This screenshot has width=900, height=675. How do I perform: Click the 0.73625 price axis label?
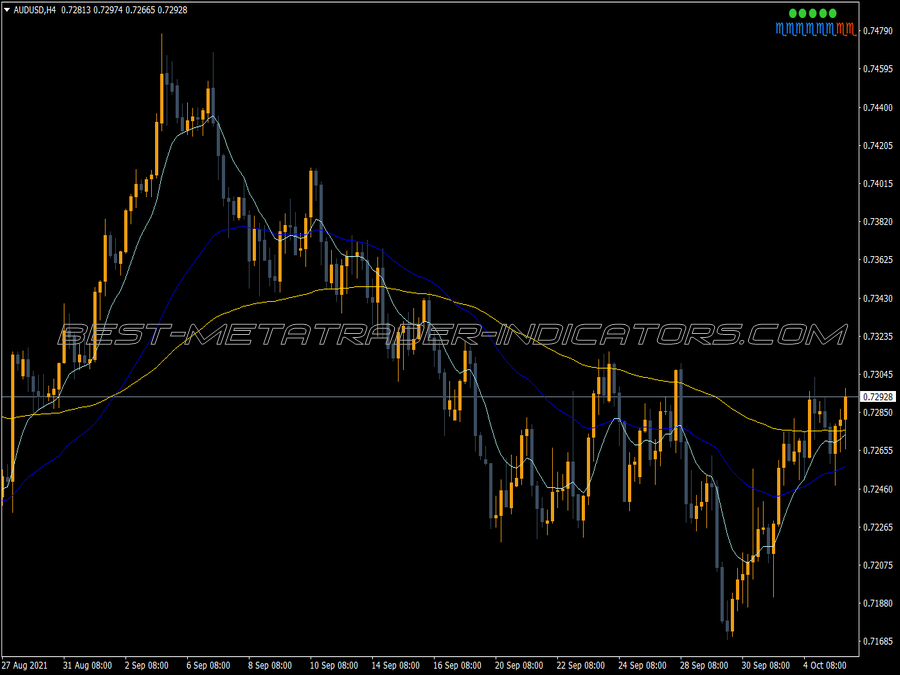(878, 259)
